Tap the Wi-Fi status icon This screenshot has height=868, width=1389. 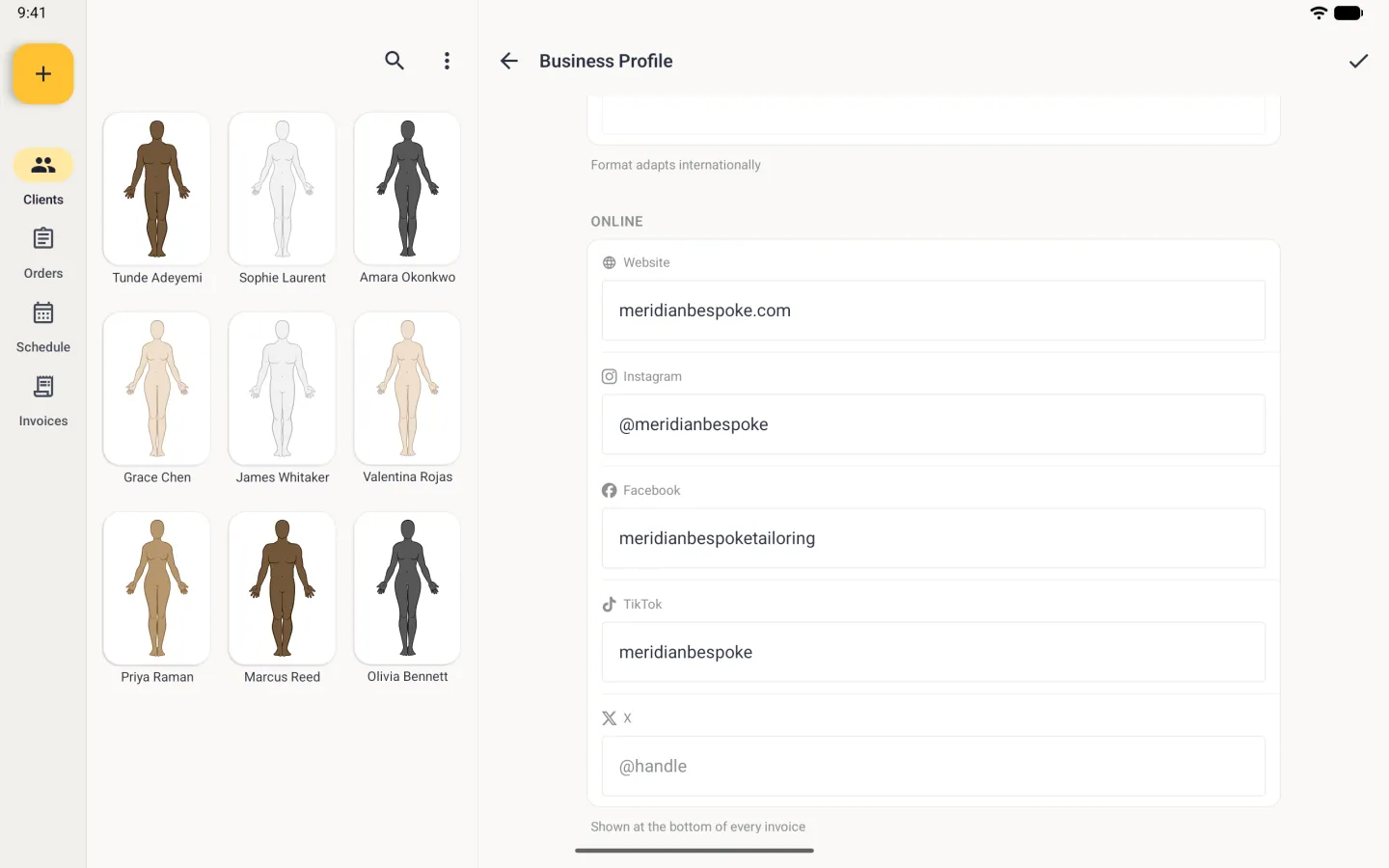[1319, 13]
